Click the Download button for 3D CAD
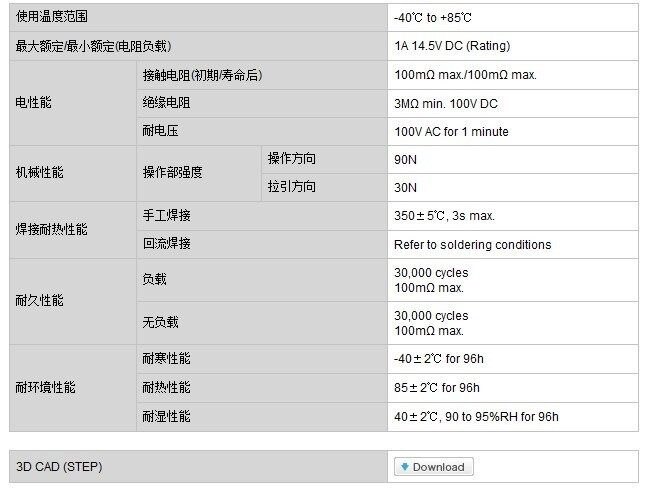Viewport: 662px width, 492px height. click(432, 467)
